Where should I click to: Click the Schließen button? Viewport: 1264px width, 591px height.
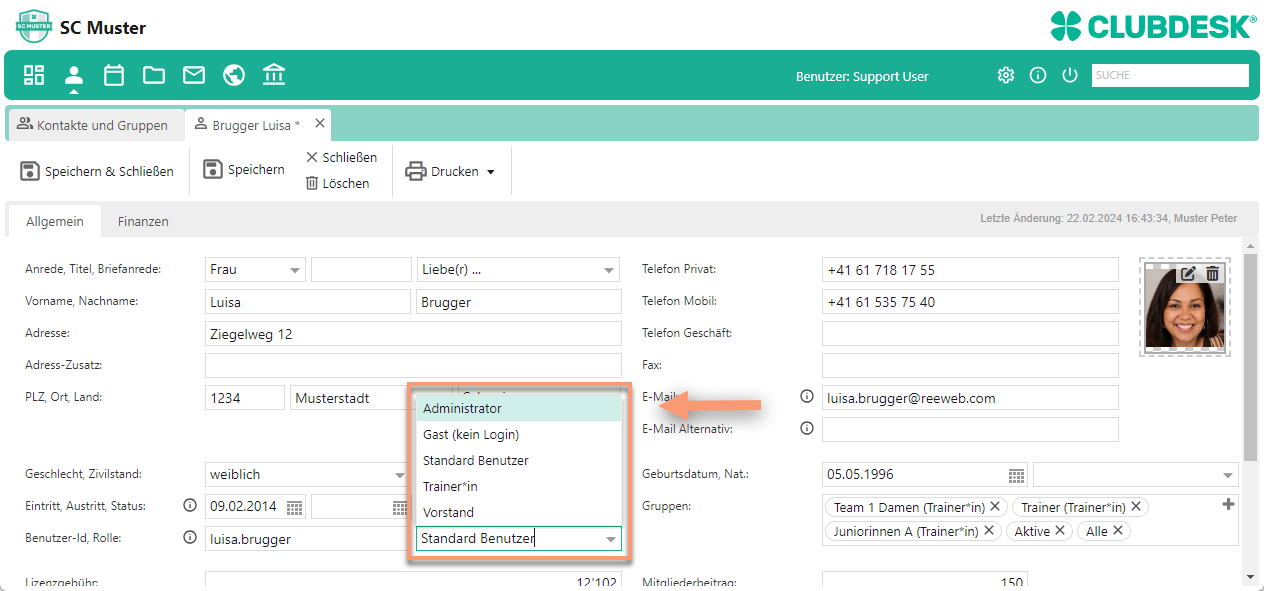pyautogui.click(x=341, y=157)
